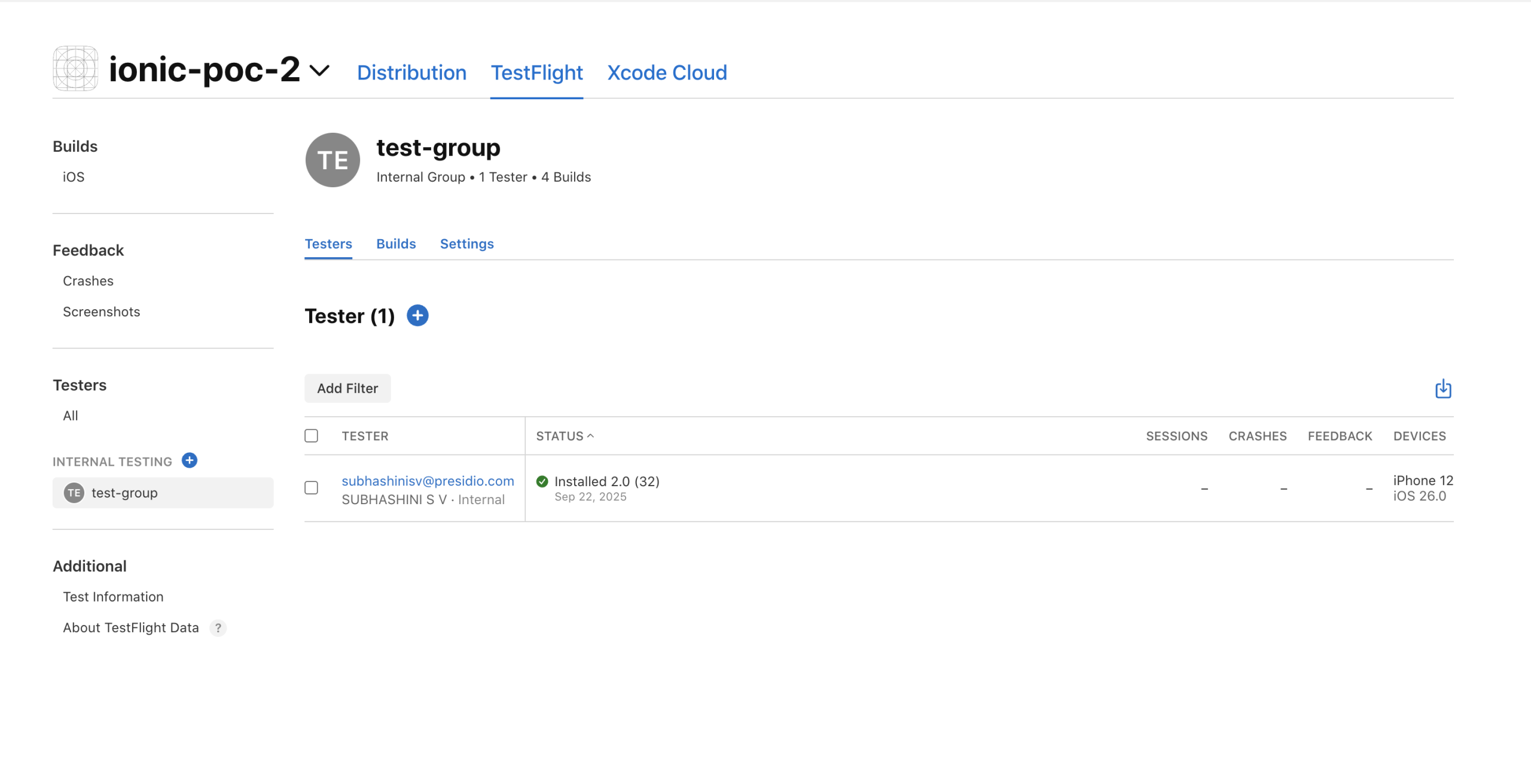The width and height of the screenshot is (1531, 784).
Task: Reverse sorting with the STATUS caret
Action: (591, 435)
